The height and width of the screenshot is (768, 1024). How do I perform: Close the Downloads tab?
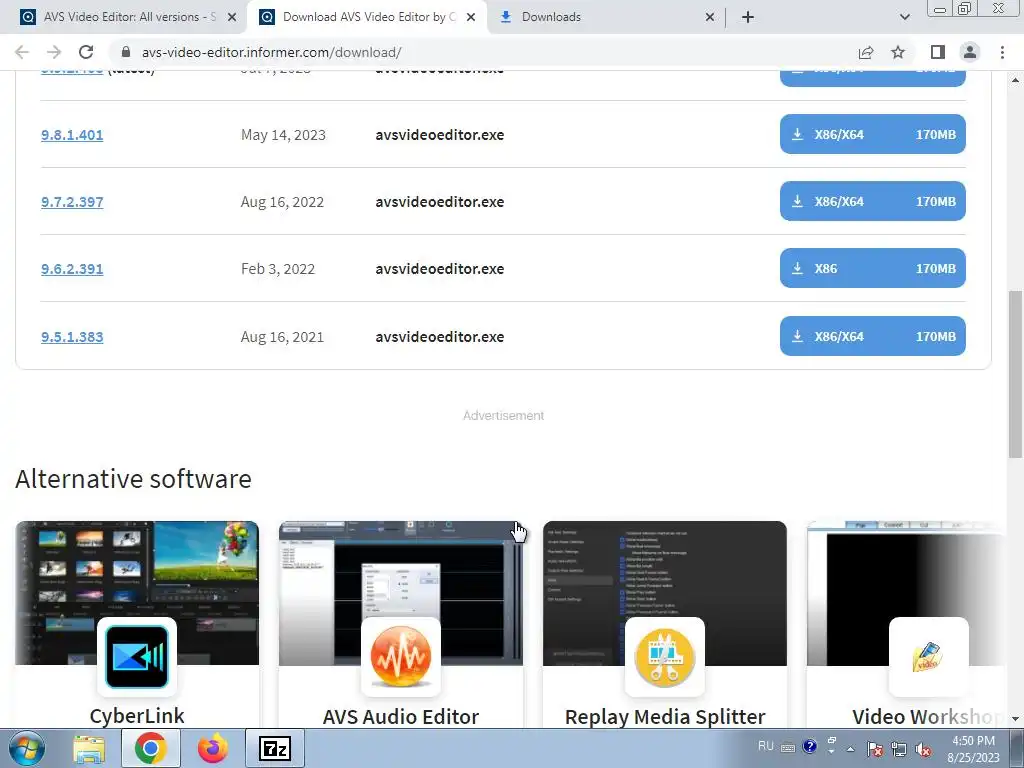(710, 17)
